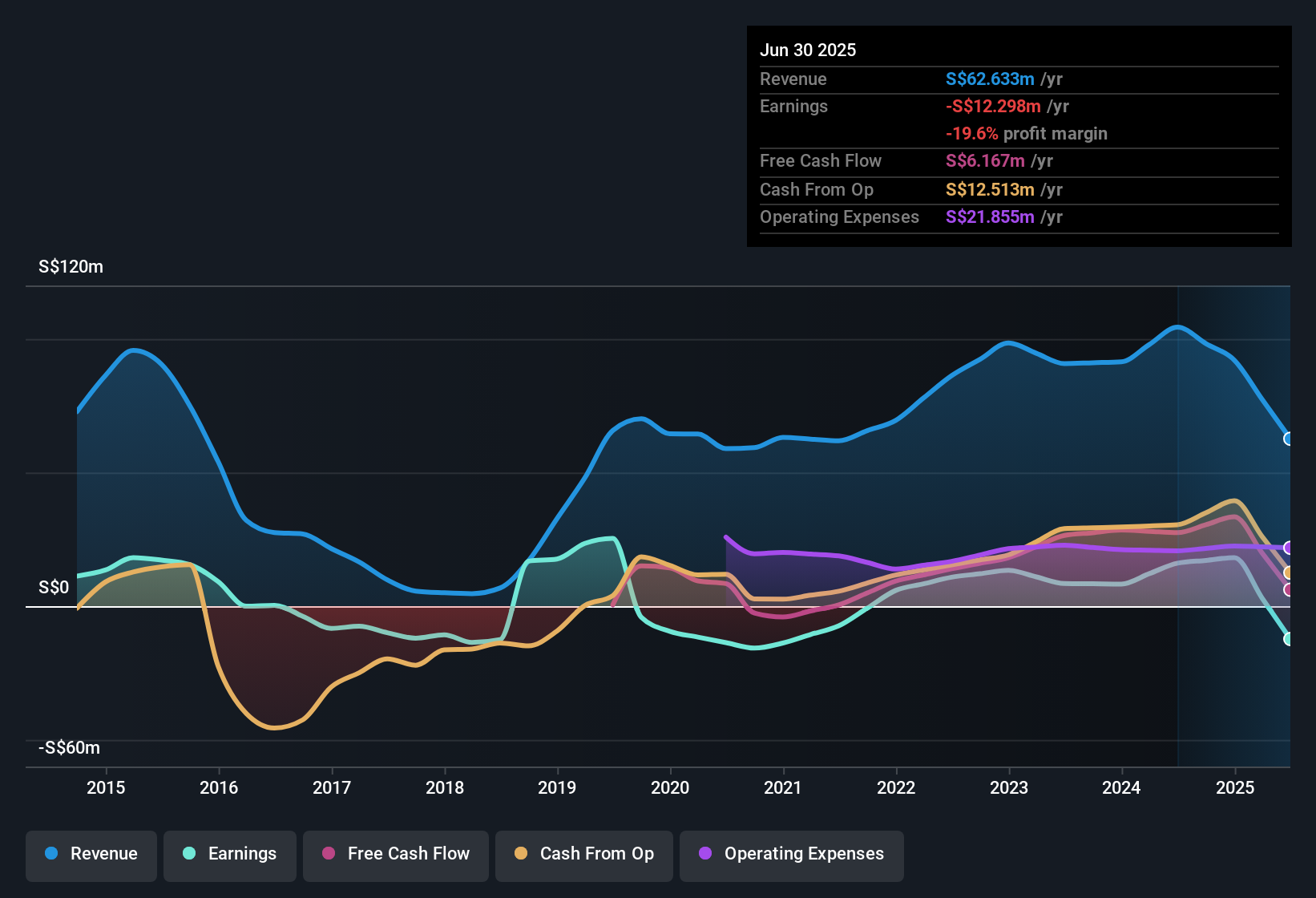Click the Free Cash Flow endpoint marker
This screenshot has width=1316, height=898.
(x=1287, y=589)
